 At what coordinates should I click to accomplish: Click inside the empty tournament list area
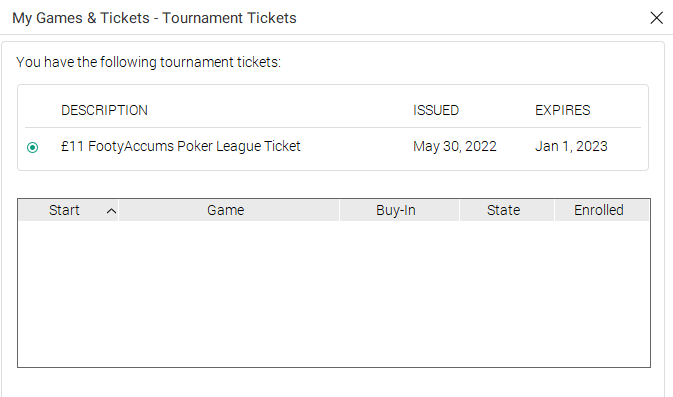333,294
